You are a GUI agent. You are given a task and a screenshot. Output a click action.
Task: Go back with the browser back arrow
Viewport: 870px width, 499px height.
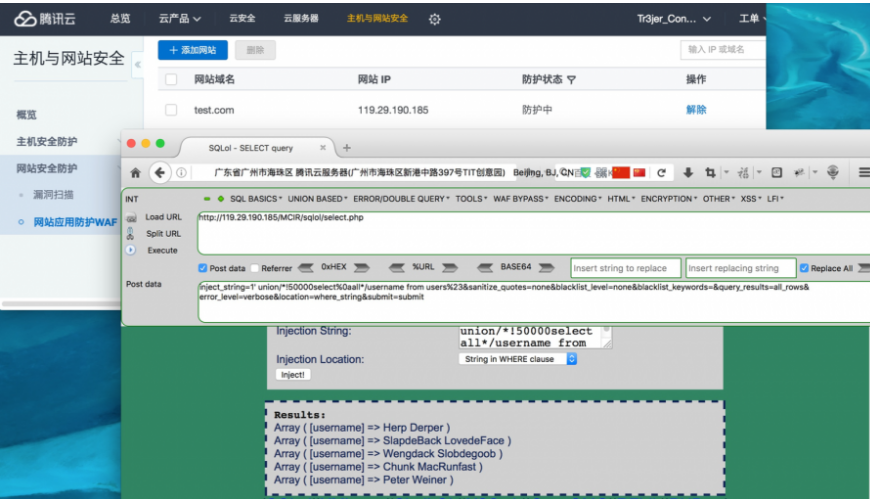pos(160,173)
